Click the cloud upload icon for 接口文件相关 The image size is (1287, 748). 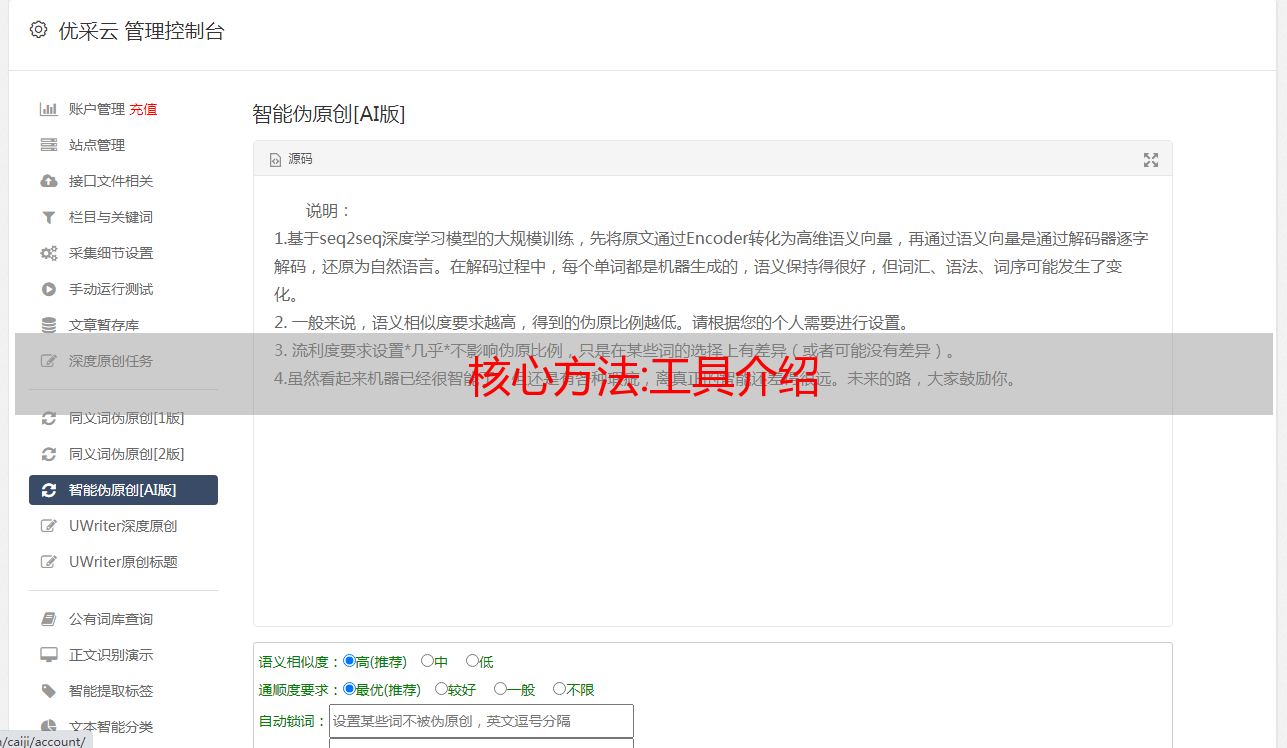(48, 181)
